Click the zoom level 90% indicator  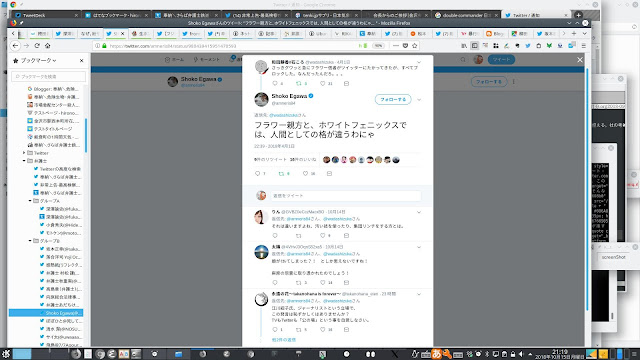click(x=378, y=46)
